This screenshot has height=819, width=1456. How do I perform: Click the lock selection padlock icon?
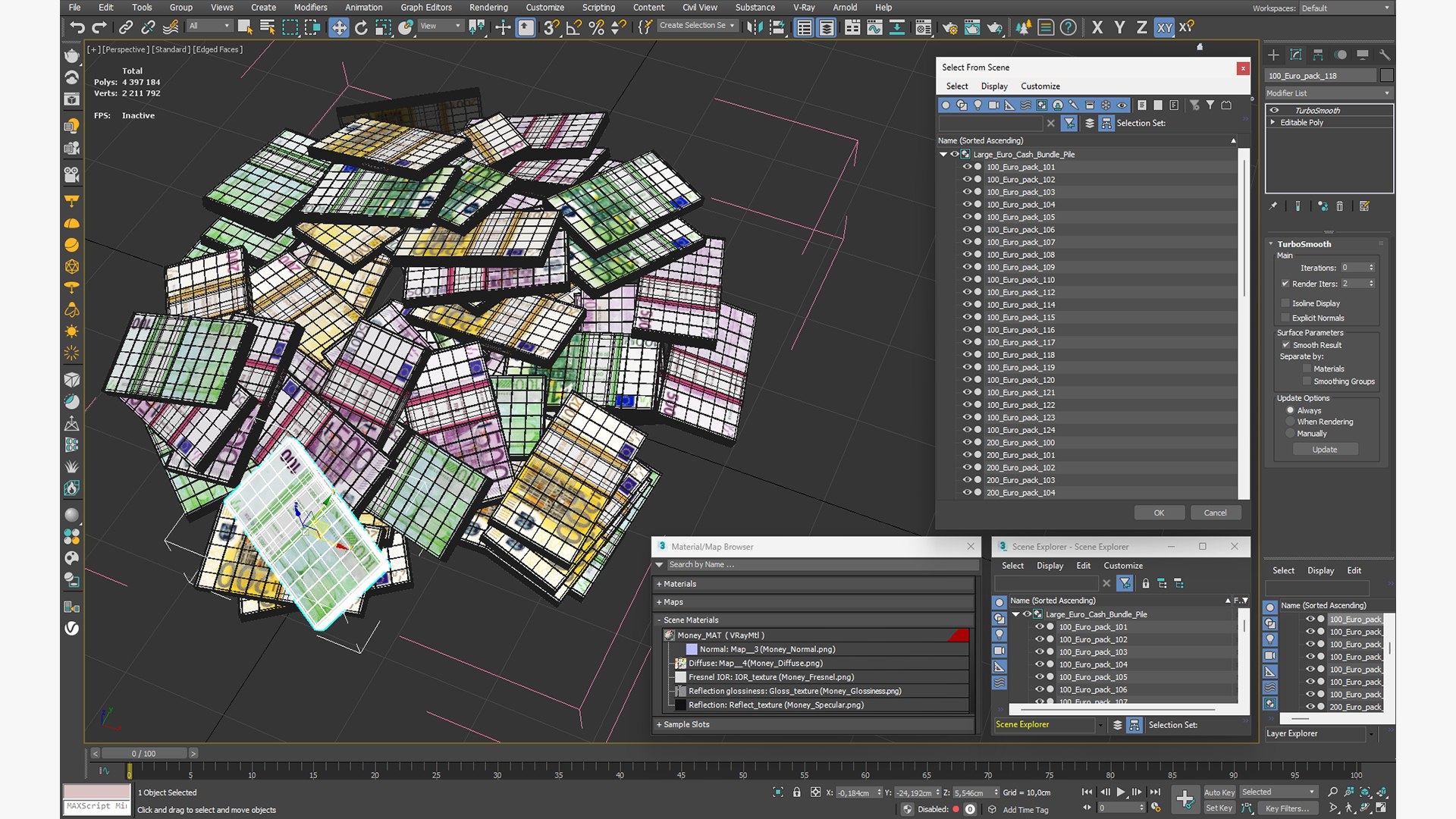click(x=796, y=792)
